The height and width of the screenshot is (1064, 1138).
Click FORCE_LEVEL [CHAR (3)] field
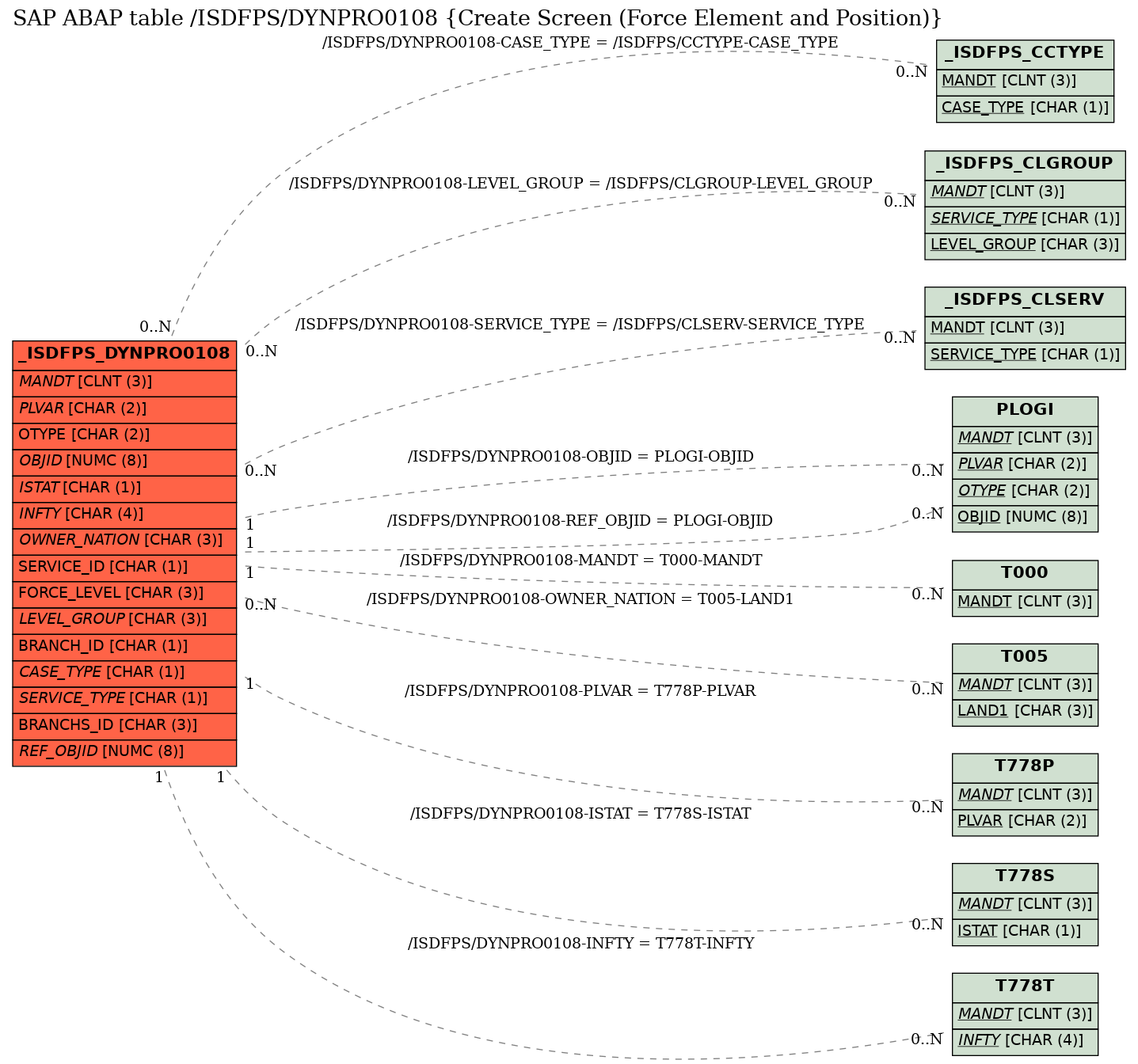pos(124,593)
